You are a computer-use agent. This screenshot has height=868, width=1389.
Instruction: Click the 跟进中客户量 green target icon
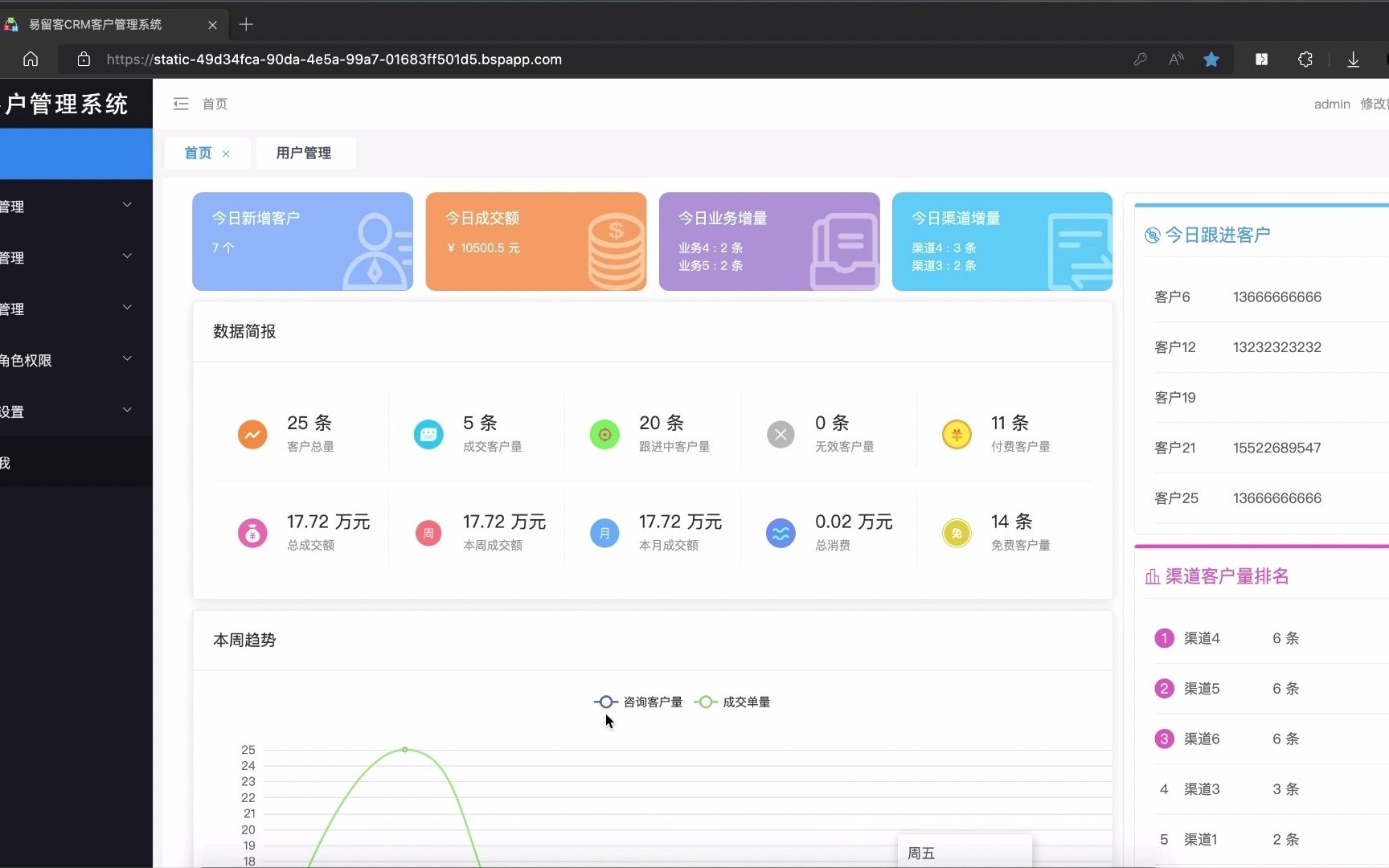[x=604, y=434]
